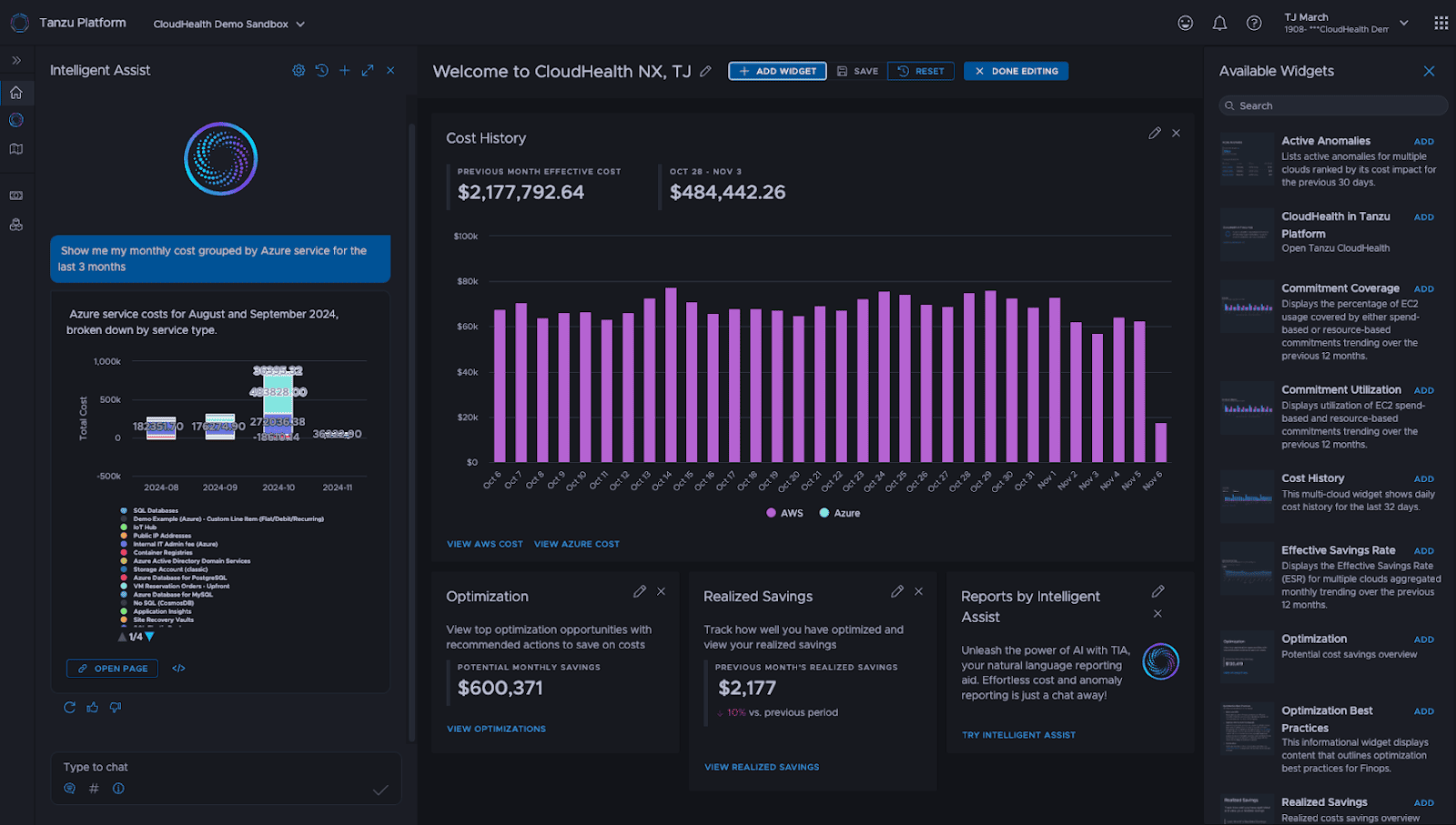This screenshot has height=825, width=1456.
Task: Expand Intelligent Assist to full screen
Action: tap(367, 70)
